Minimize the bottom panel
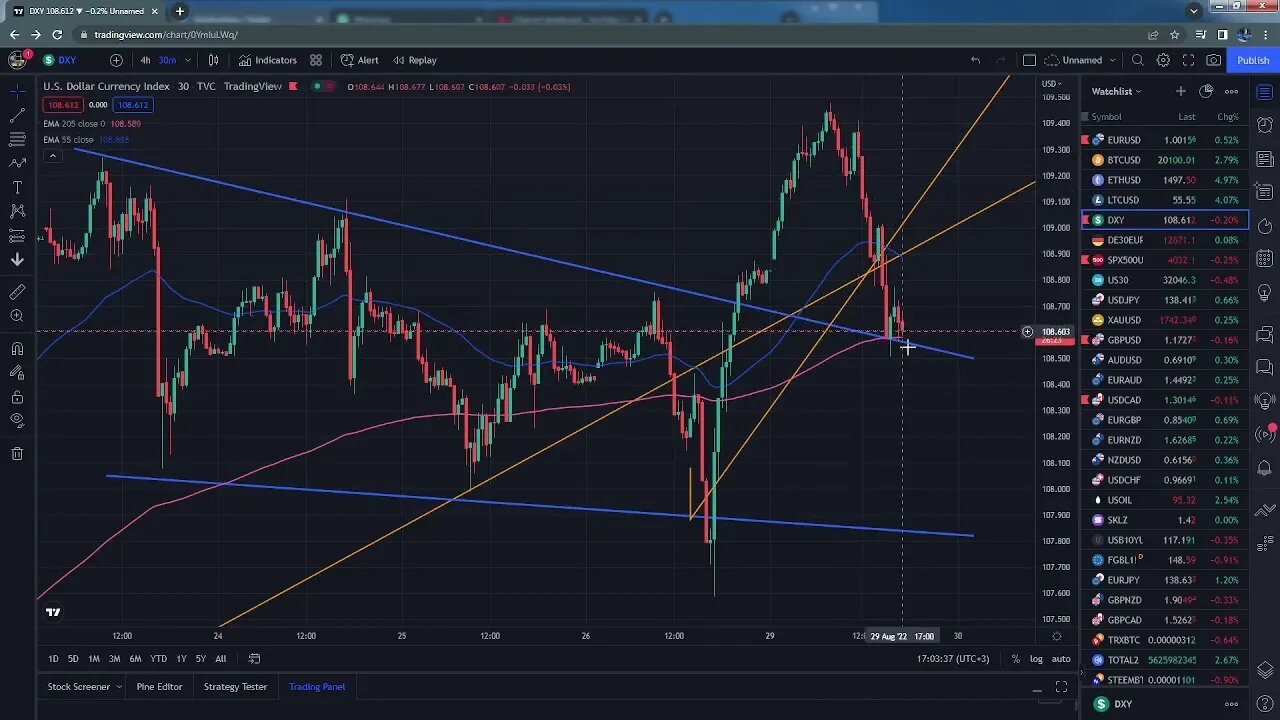Image resolution: width=1280 pixels, height=720 pixels. 1037,688
